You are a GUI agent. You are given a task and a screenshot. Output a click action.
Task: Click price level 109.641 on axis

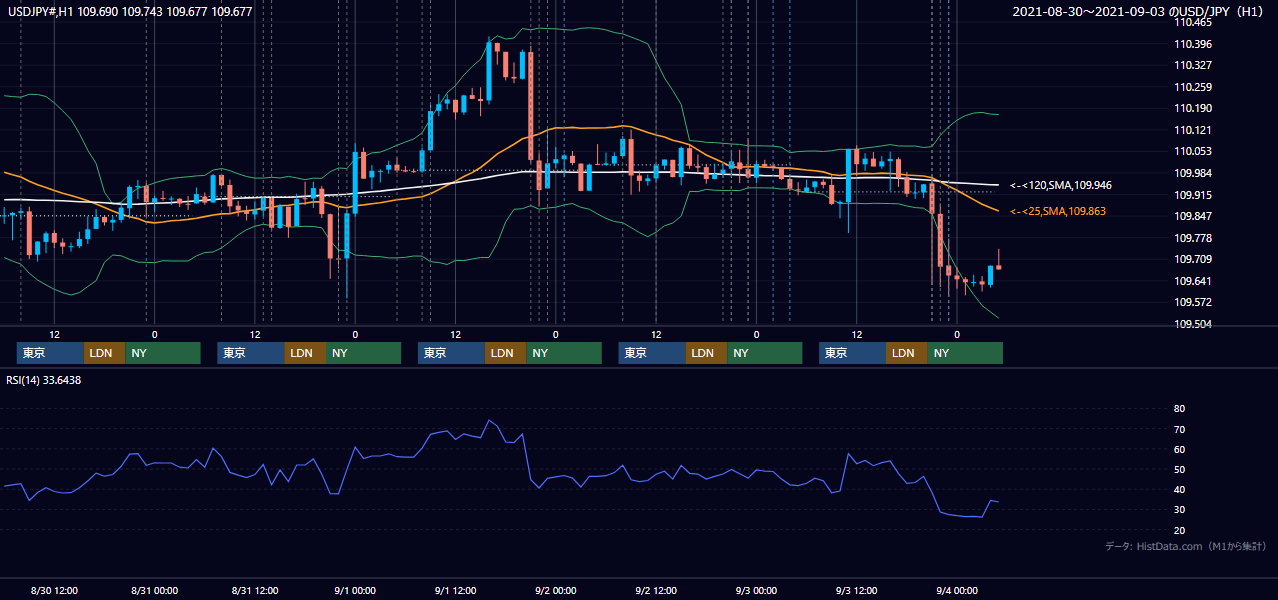click(x=1193, y=281)
